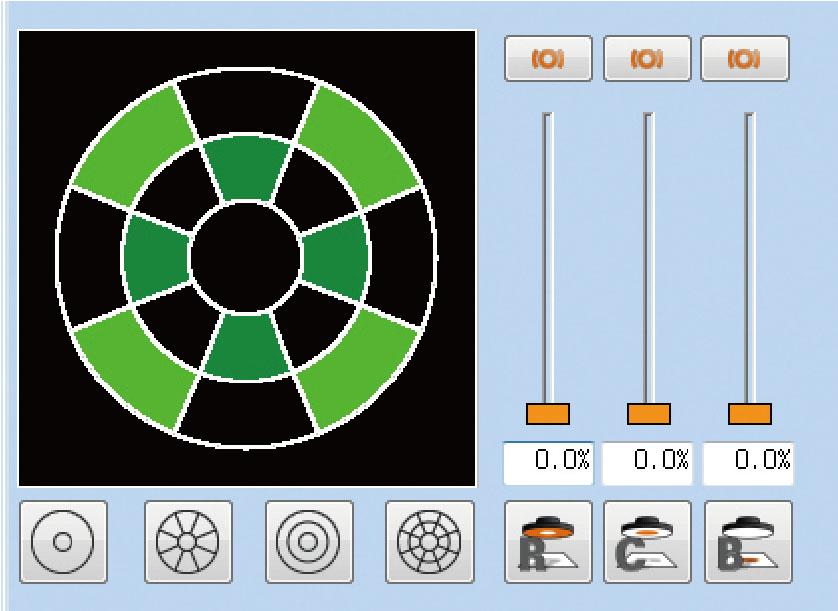This screenshot has height=611, width=838.
Task: Toggle the black center circle of the diagram
Action: [246, 256]
